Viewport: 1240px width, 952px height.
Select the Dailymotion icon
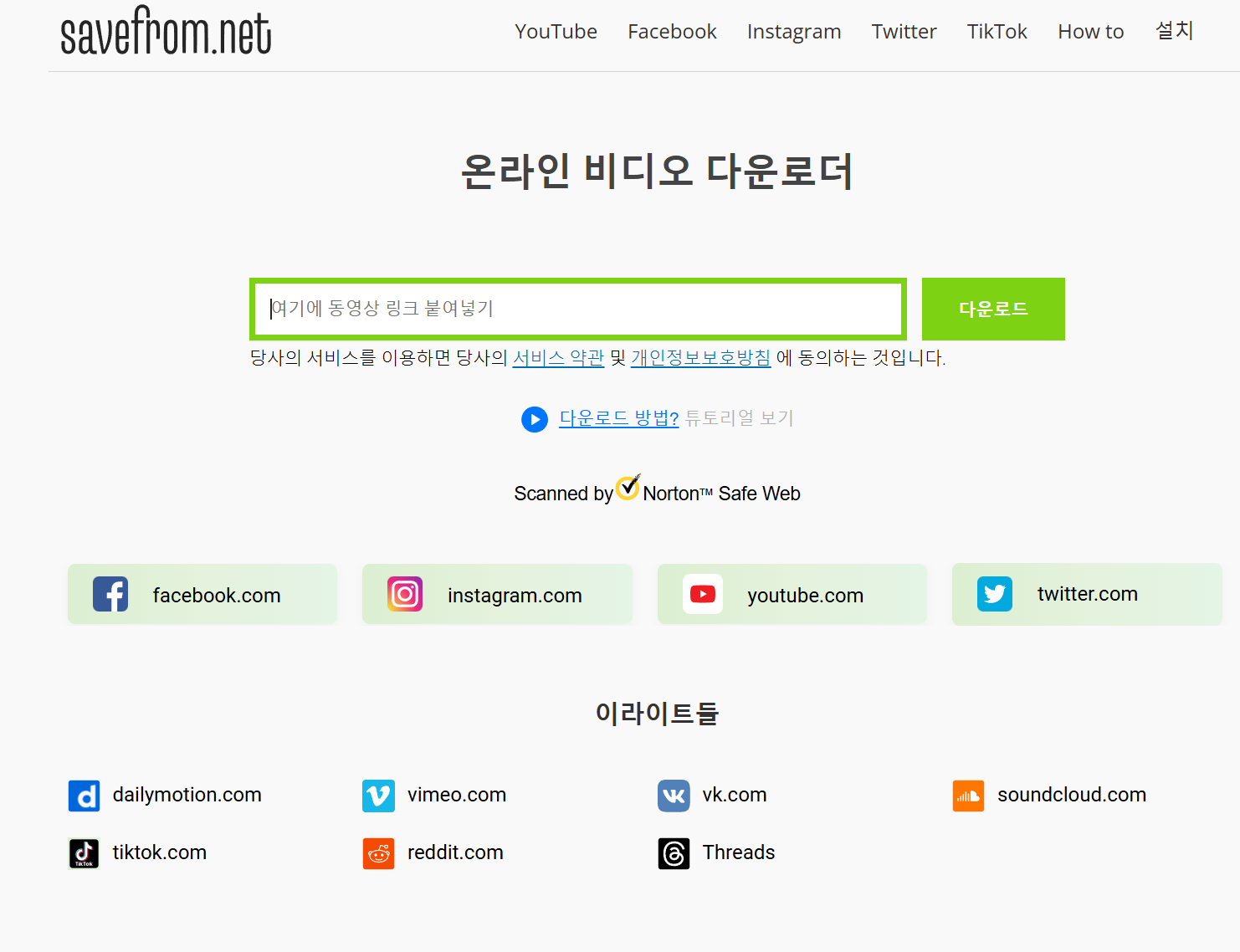[84, 796]
